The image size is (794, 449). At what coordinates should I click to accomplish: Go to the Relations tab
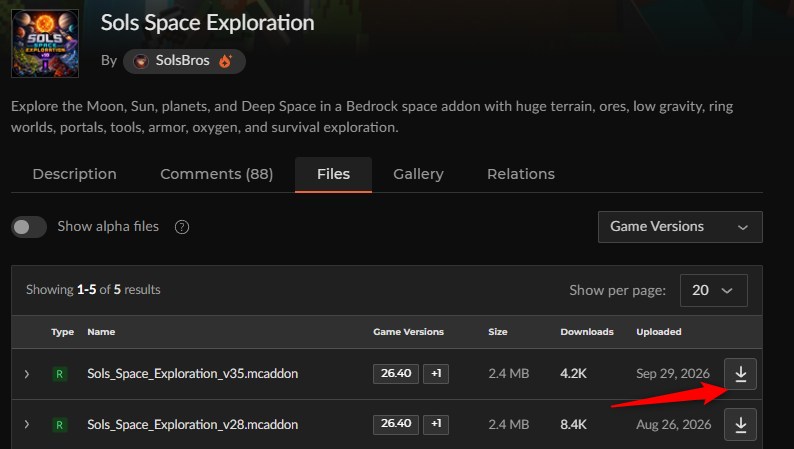tap(521, 174)
